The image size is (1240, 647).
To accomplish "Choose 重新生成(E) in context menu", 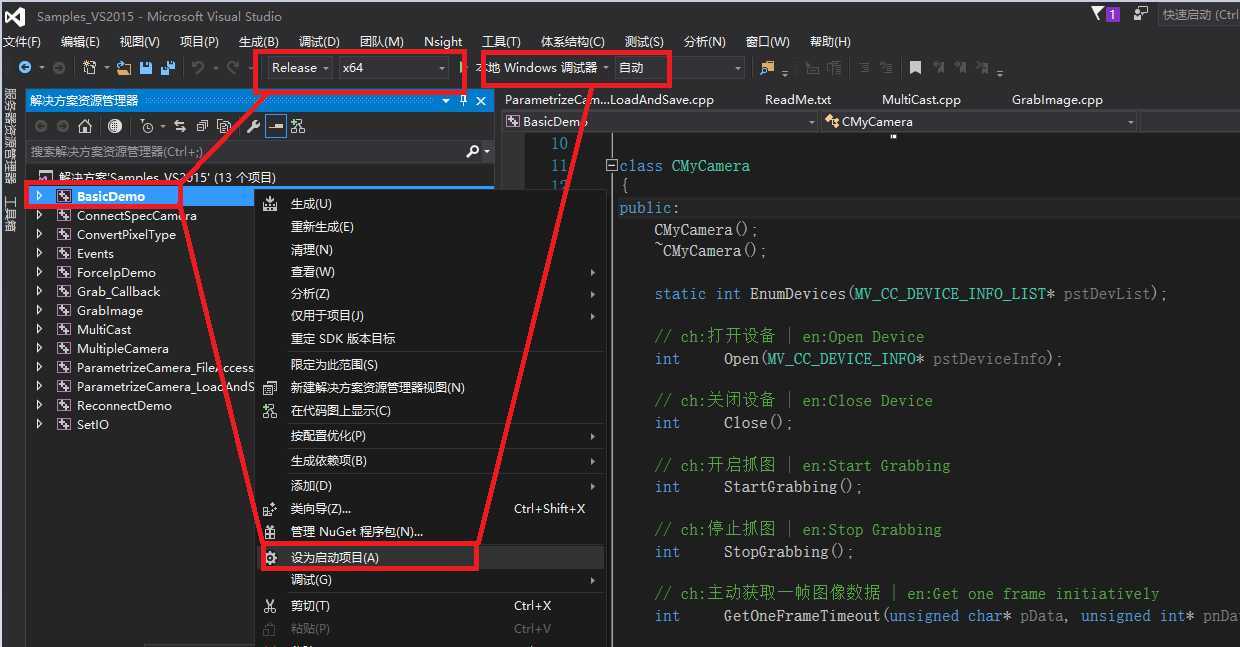I will coord(431,227).
